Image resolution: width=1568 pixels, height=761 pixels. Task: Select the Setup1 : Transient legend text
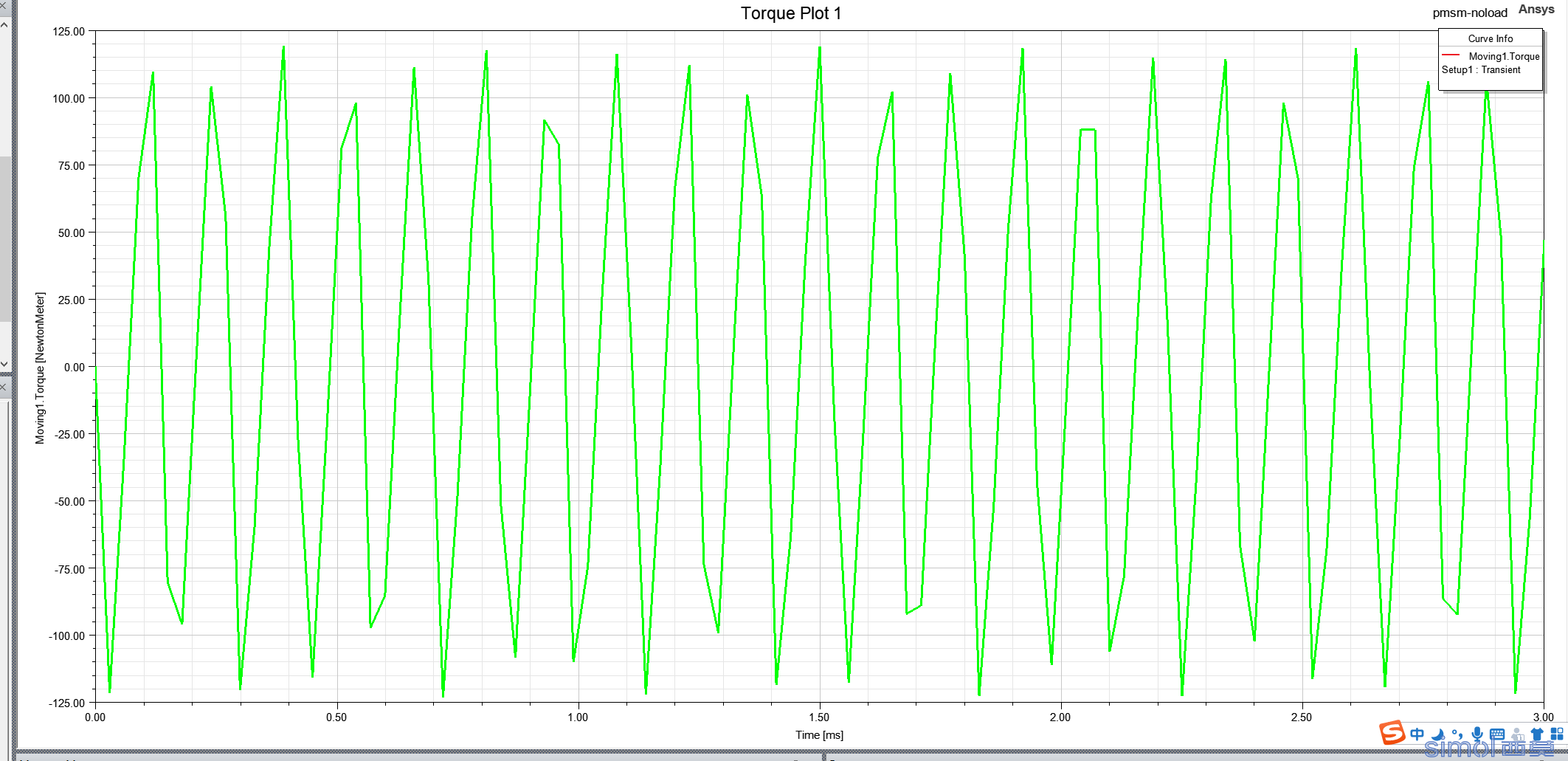tap(1481, 69)
